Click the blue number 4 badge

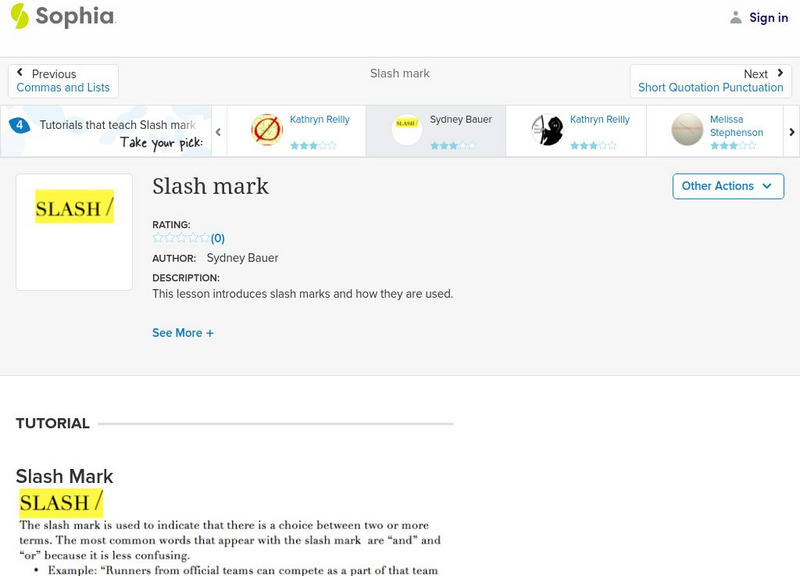coord(19,125)
